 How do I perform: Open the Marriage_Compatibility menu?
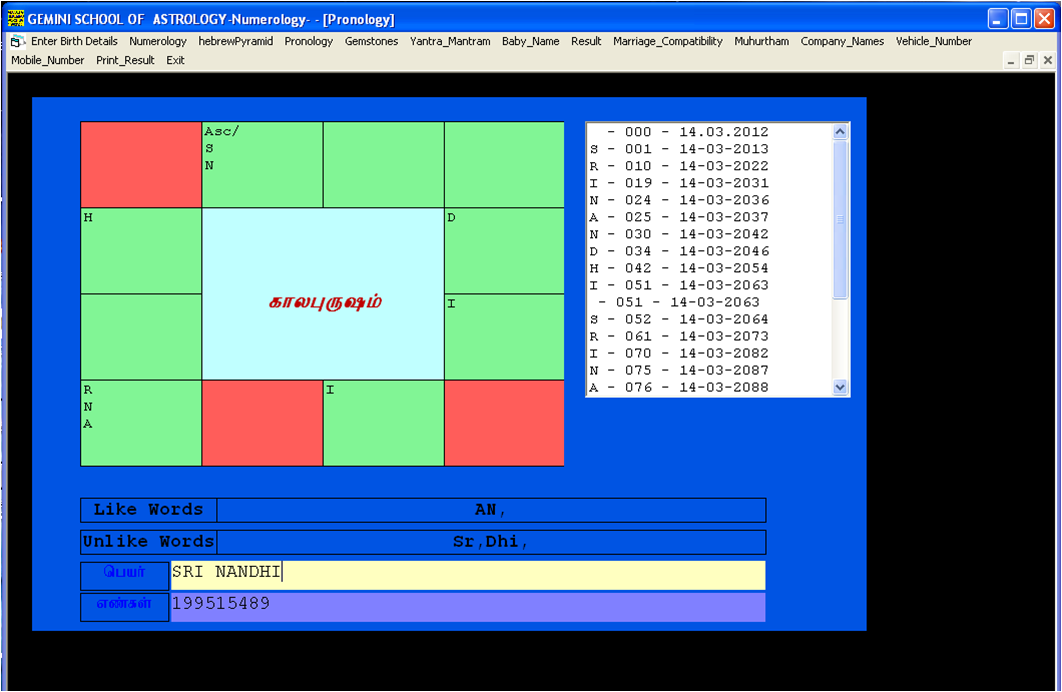(x=668, y=41)
